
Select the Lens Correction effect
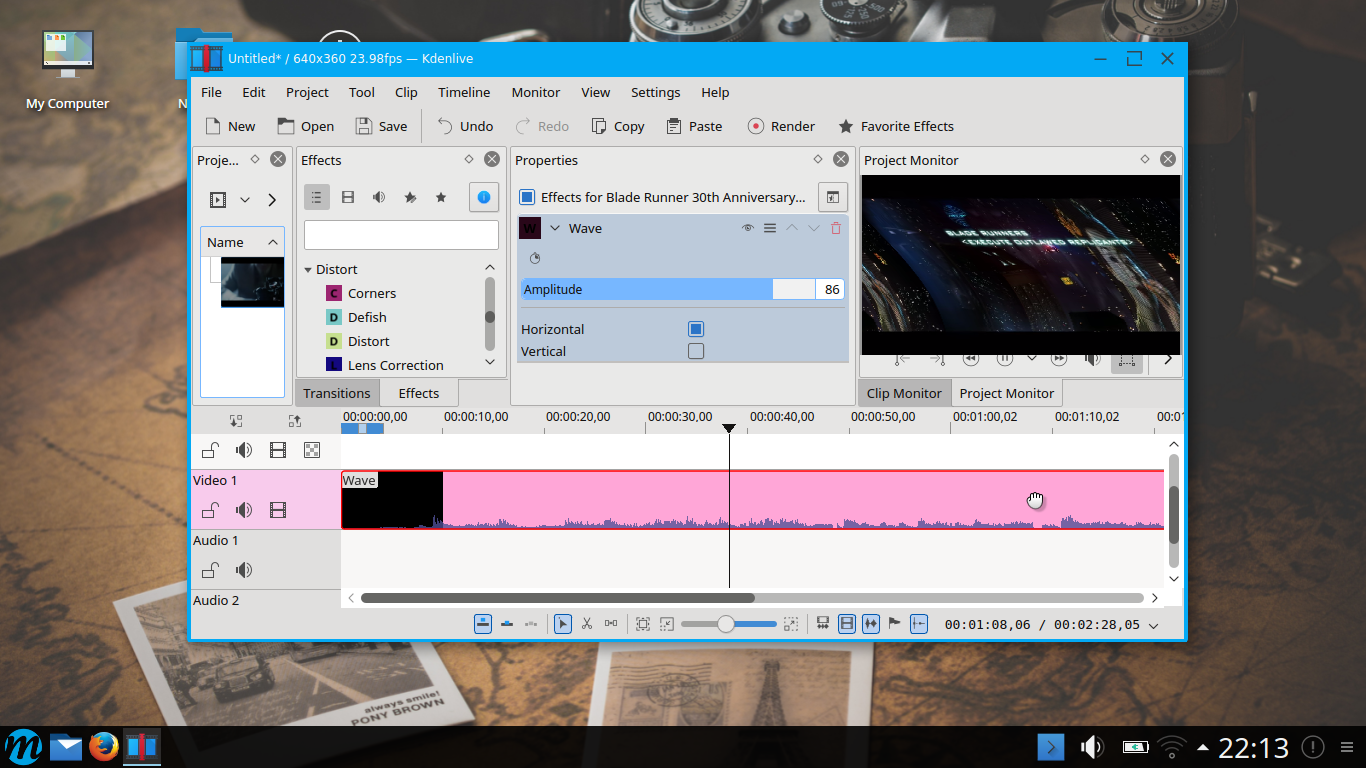(x=395, y=365)
